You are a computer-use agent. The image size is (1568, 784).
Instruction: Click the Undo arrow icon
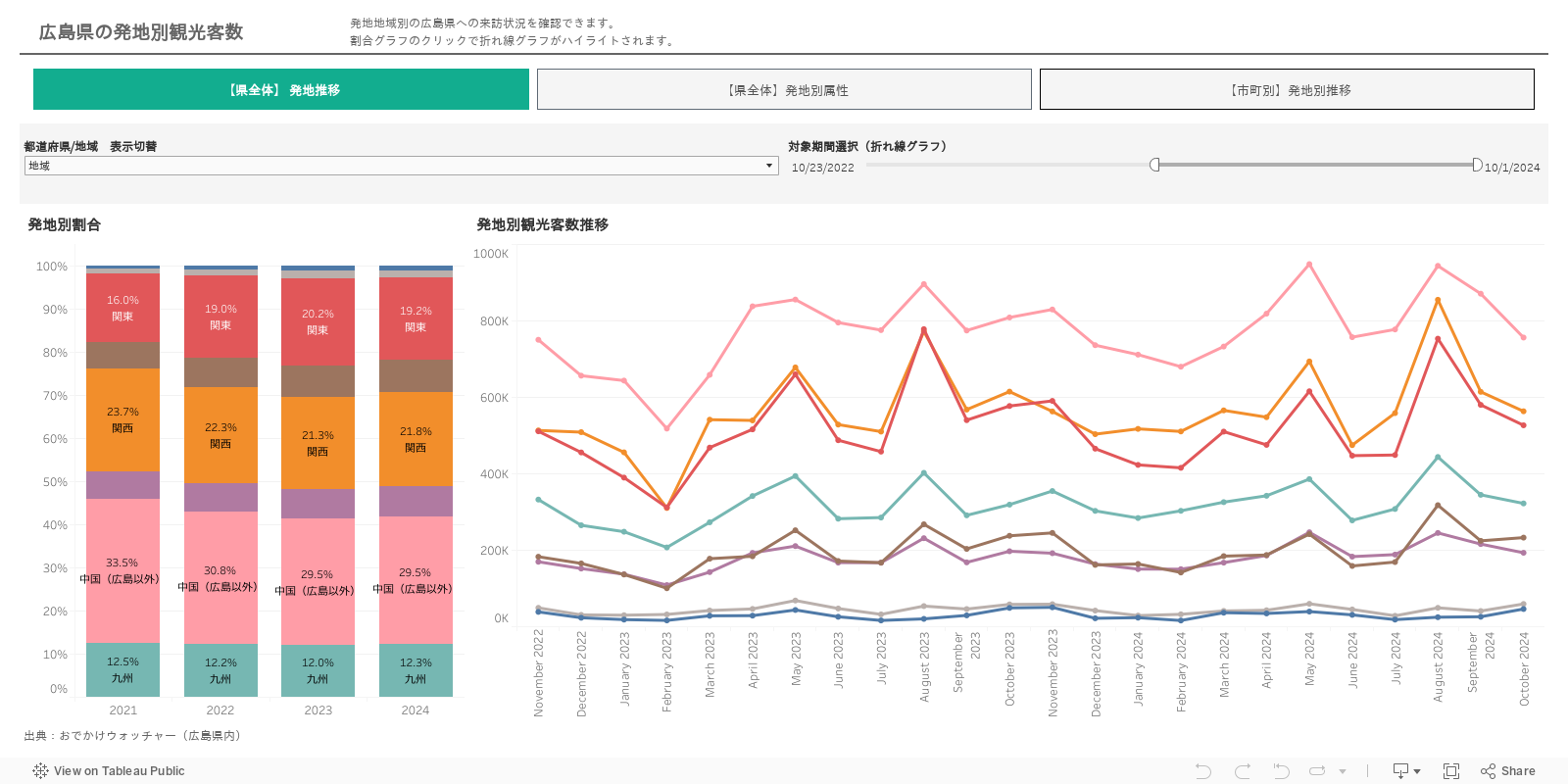1203,771
